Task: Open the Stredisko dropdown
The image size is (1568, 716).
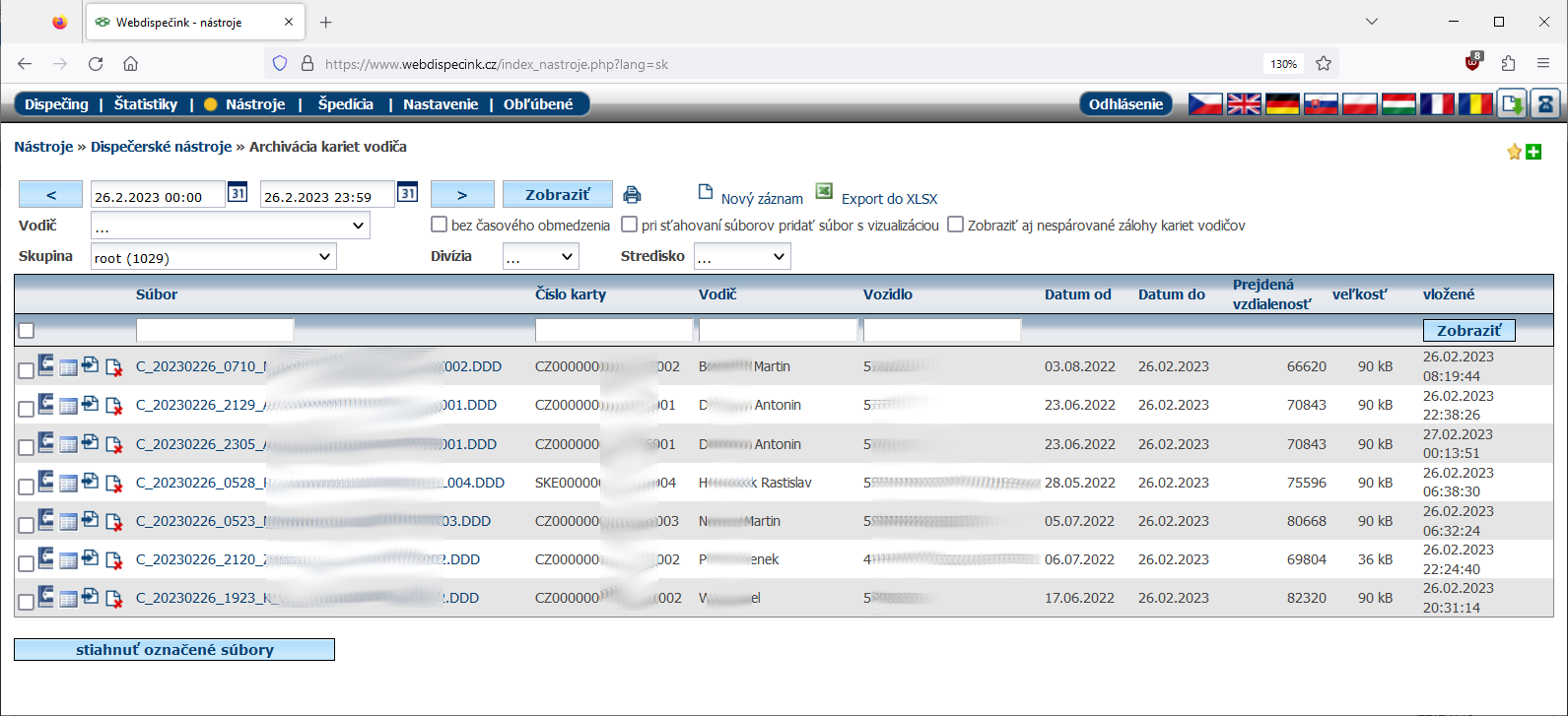Action: pyautogui.click(x=741, y=257)
